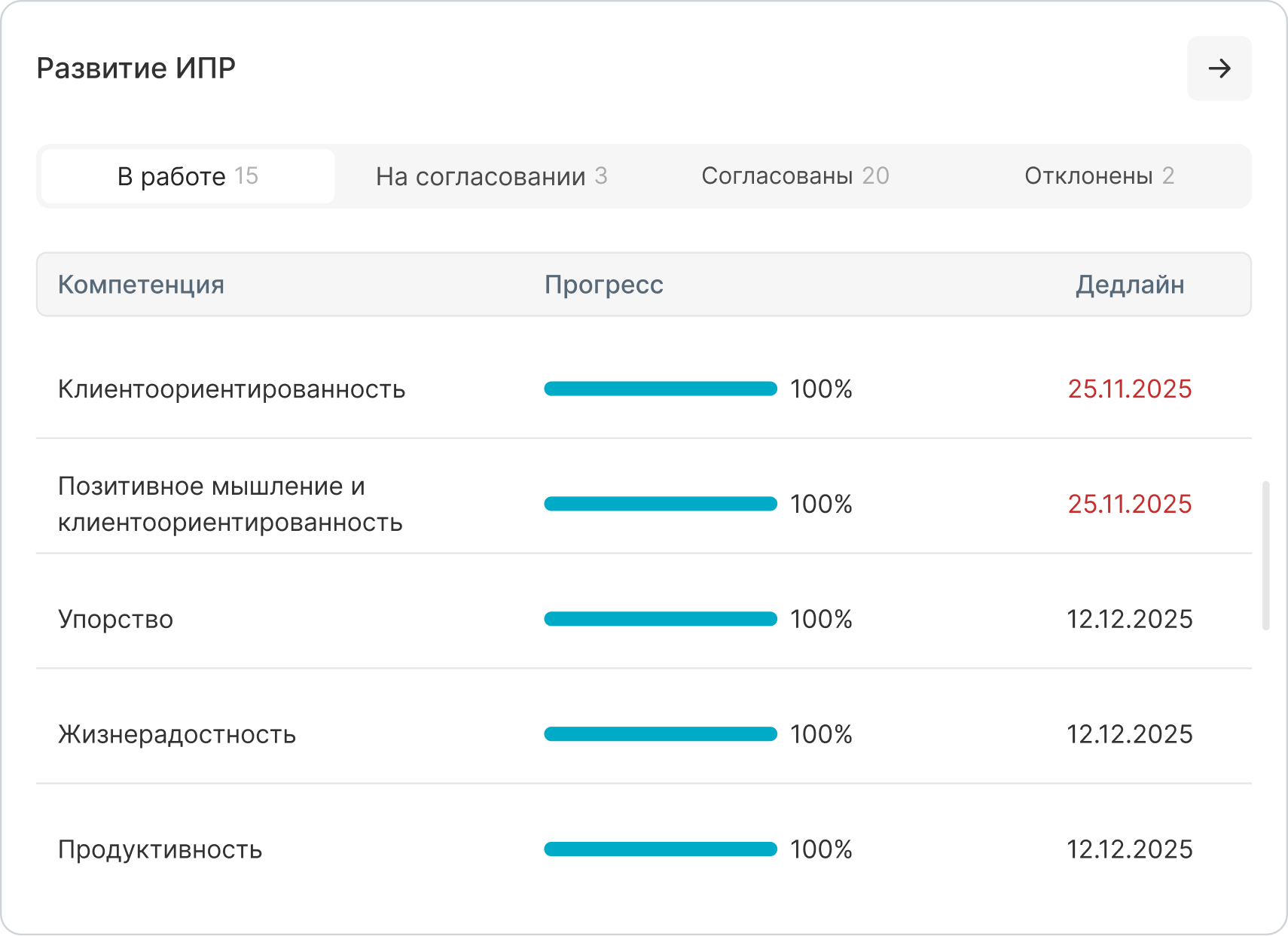Switch to the На согласовании tab
The width and height of the screenshot is (1288, 936).
(491, 176)
